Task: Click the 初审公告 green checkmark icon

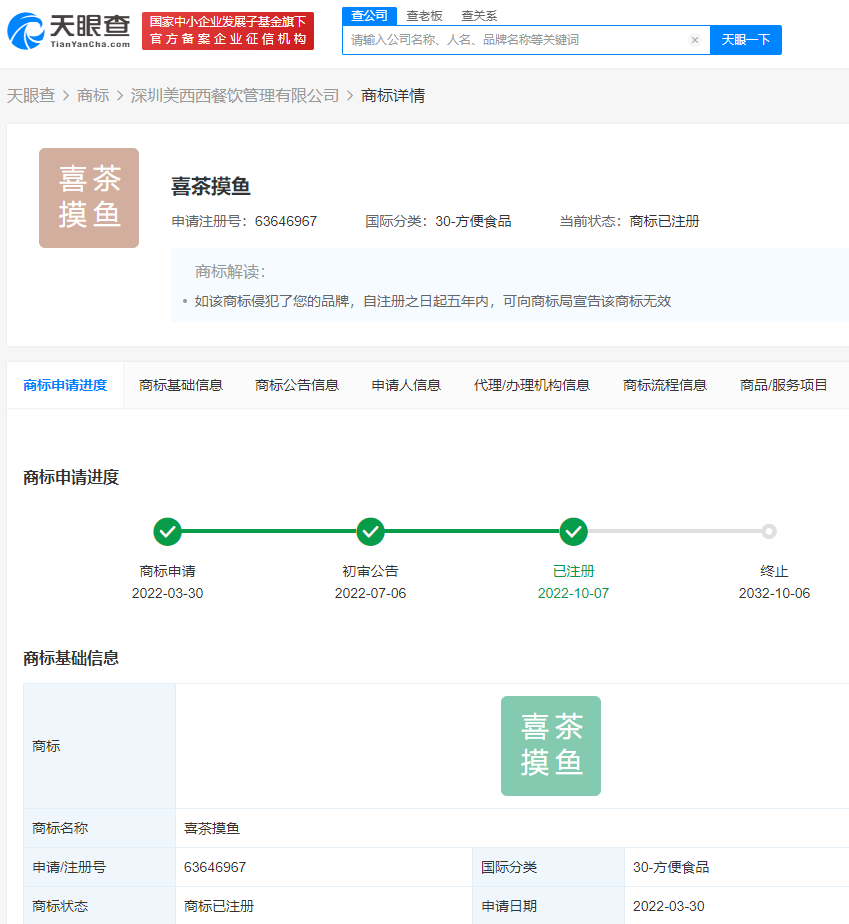Action: [370, 531]
